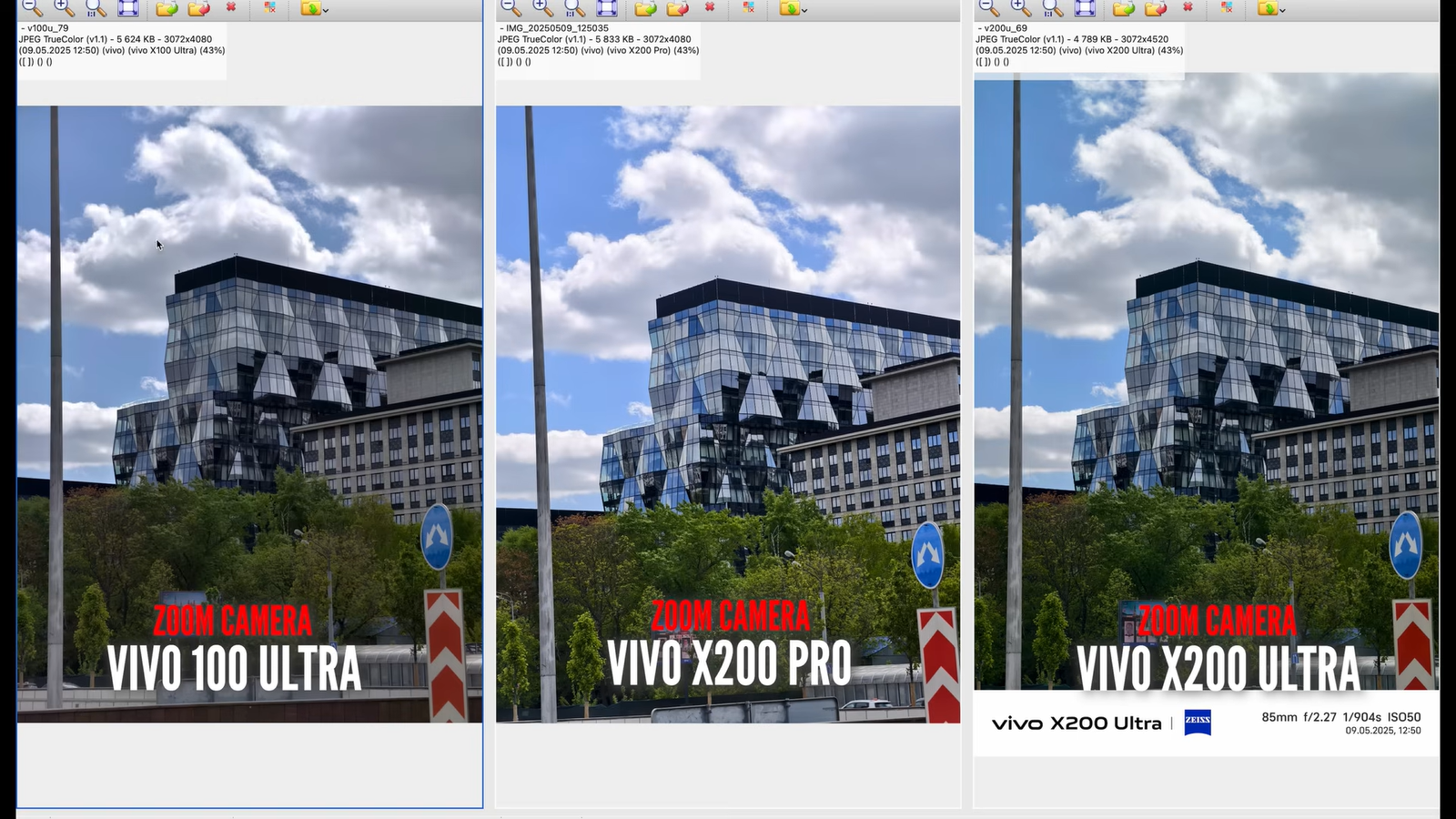Fit v100u_79 image to window
Image resolution: width=1456 pixels, height=819 pixels.
[128, 8]
